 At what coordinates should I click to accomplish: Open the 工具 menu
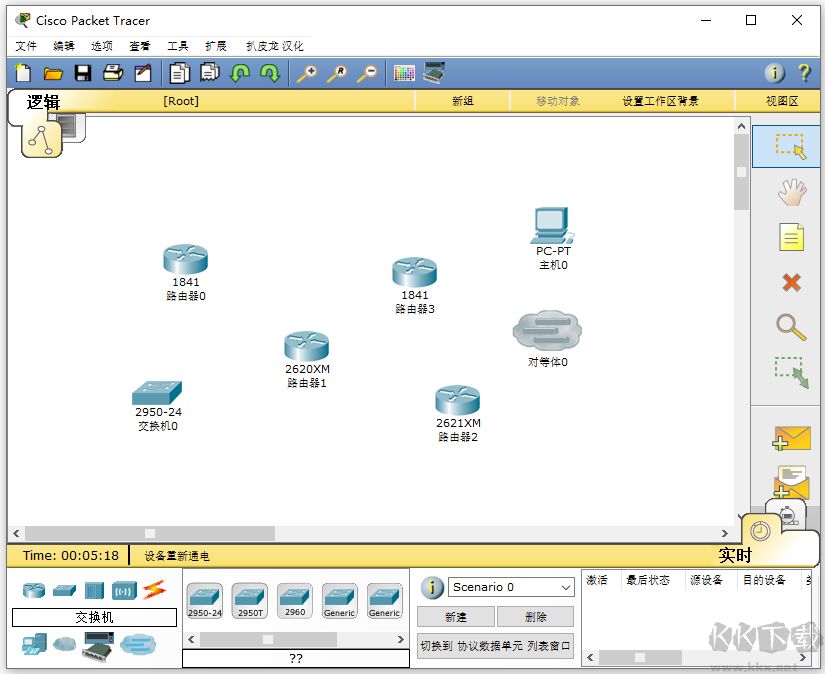177,46
